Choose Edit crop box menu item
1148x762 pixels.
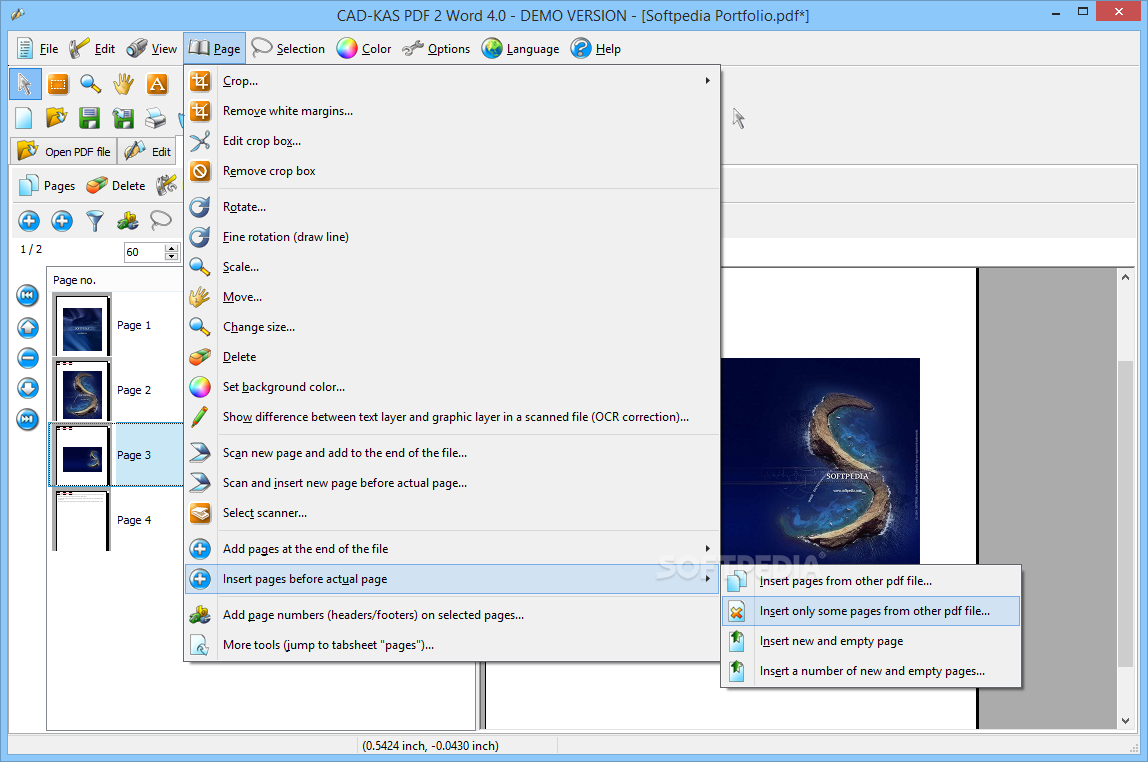tap(452, 141)
